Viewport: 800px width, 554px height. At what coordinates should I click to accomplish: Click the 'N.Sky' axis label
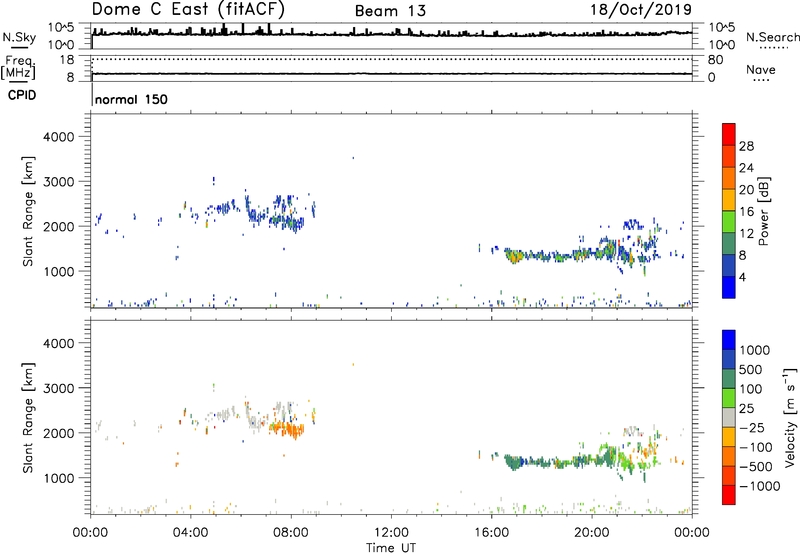click(19, 37)
